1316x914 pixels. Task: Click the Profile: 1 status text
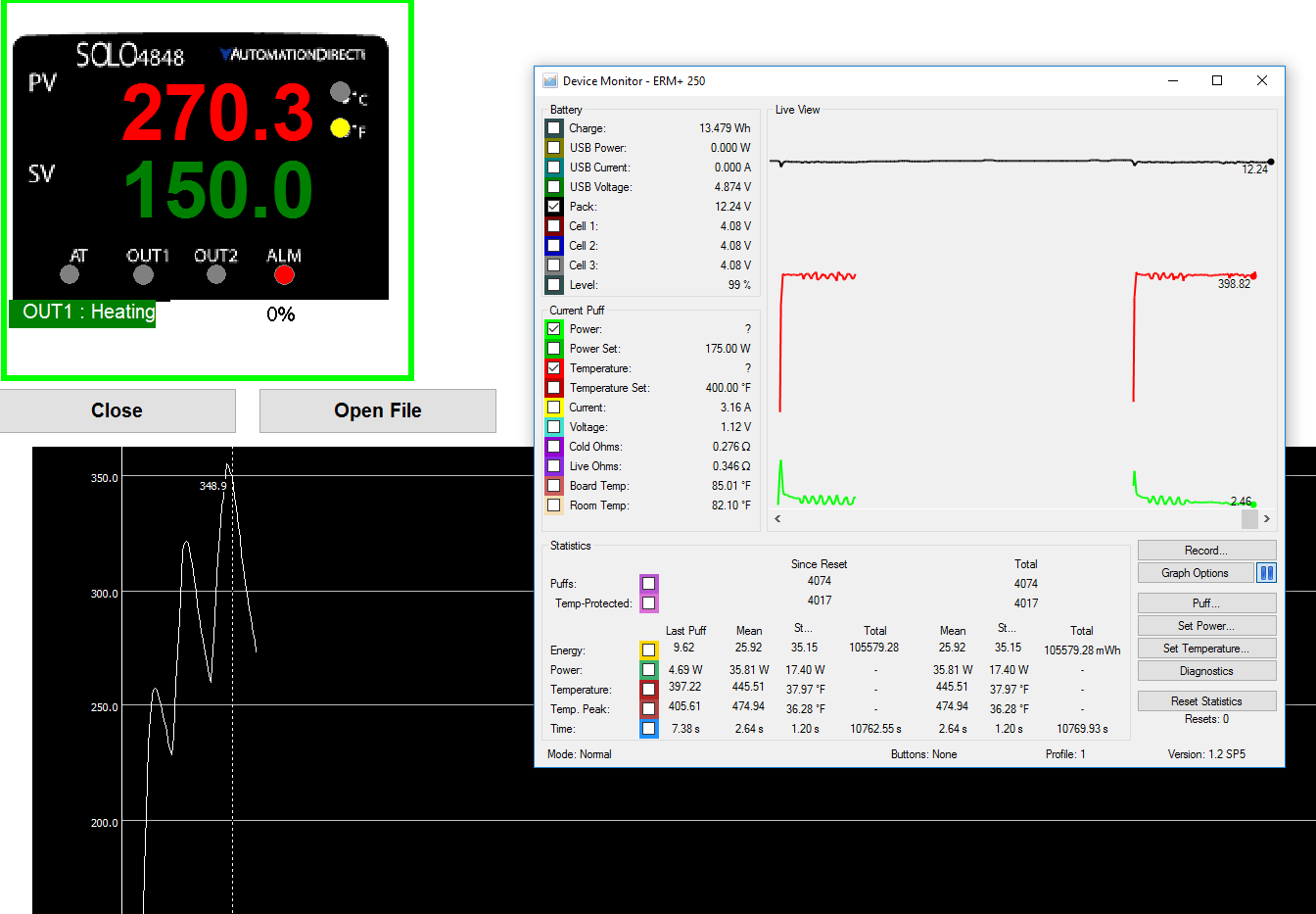(x=1065, y=754)
